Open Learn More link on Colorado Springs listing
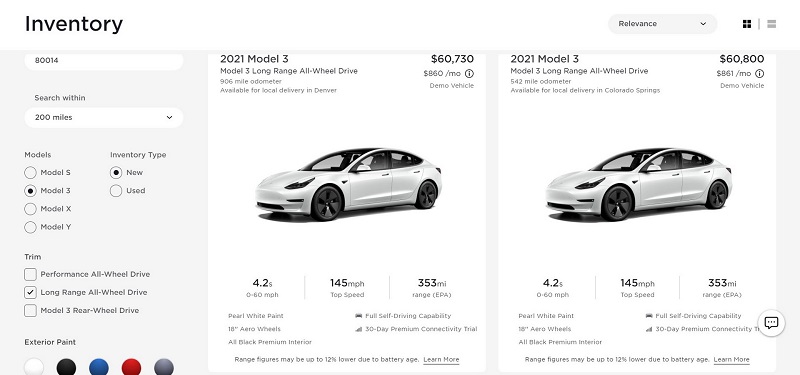 pyautogui.click(x=731, y=360)
